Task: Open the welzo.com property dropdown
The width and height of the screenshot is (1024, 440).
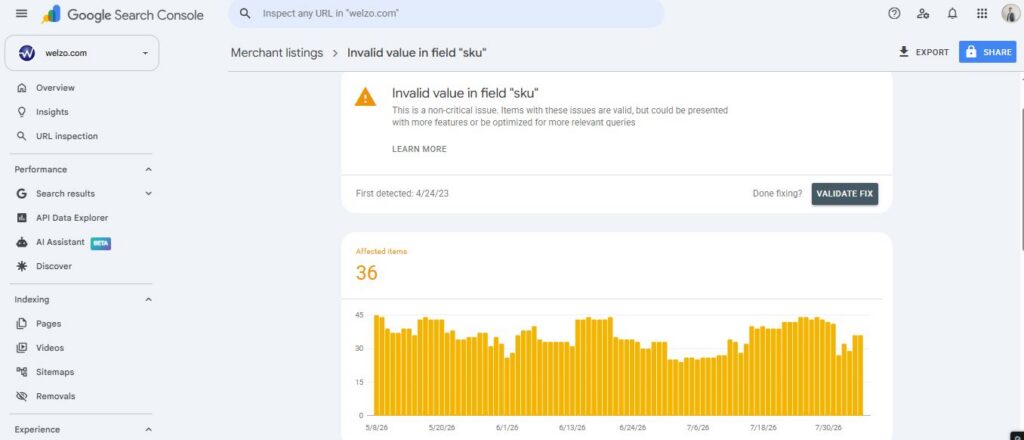Action: (82, 53)
